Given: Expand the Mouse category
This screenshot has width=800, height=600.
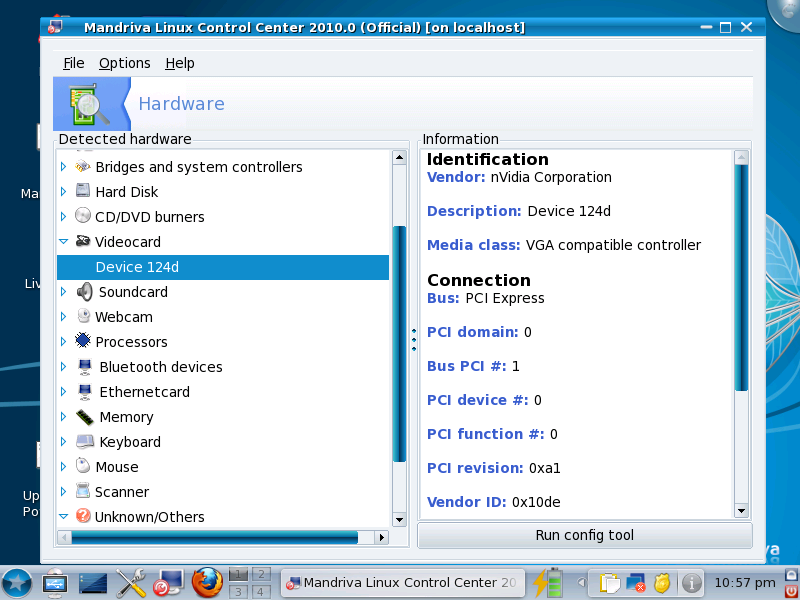Looking at the screenshot, I should [x=63, y=466].
